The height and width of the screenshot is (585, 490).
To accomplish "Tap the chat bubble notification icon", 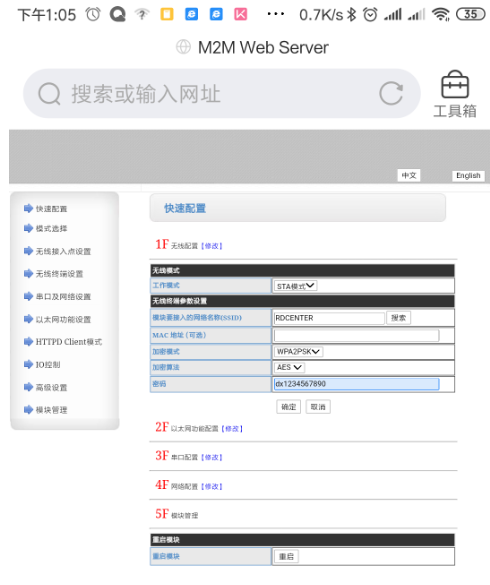I will 118,15.
